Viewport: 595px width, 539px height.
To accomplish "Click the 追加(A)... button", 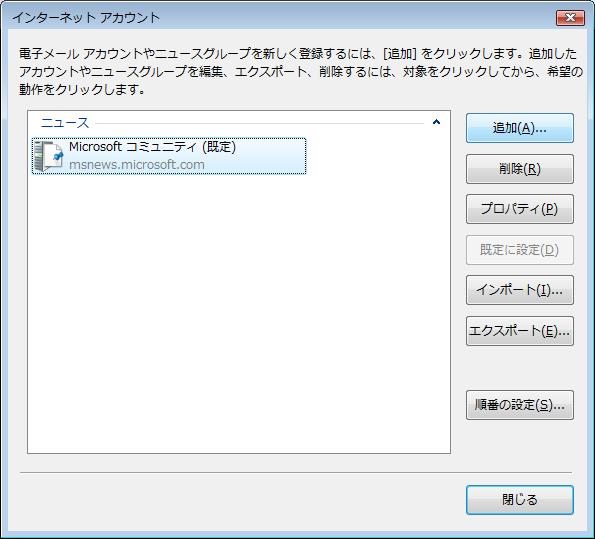I will (x=519, y=128).
